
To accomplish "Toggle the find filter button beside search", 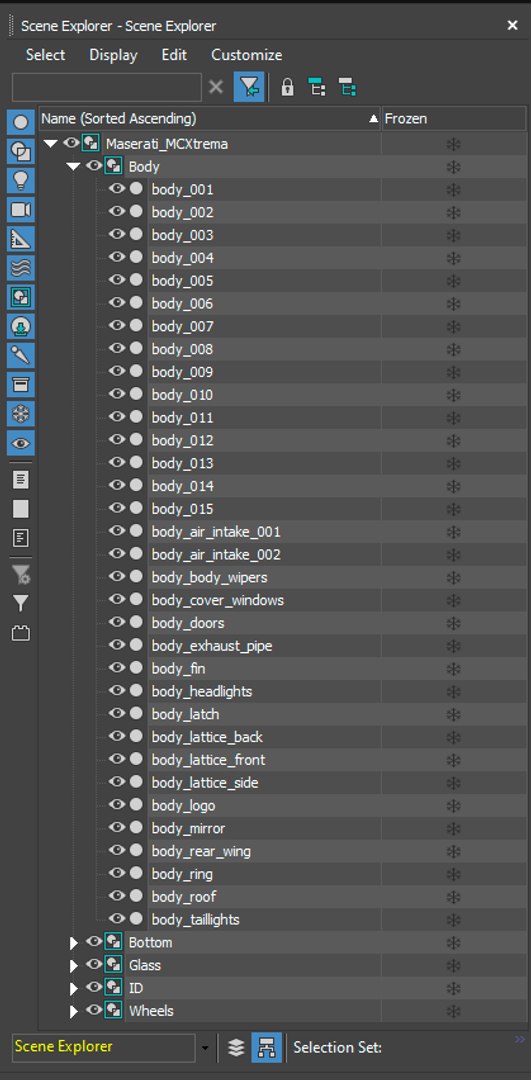I will (x=249, y=87).
